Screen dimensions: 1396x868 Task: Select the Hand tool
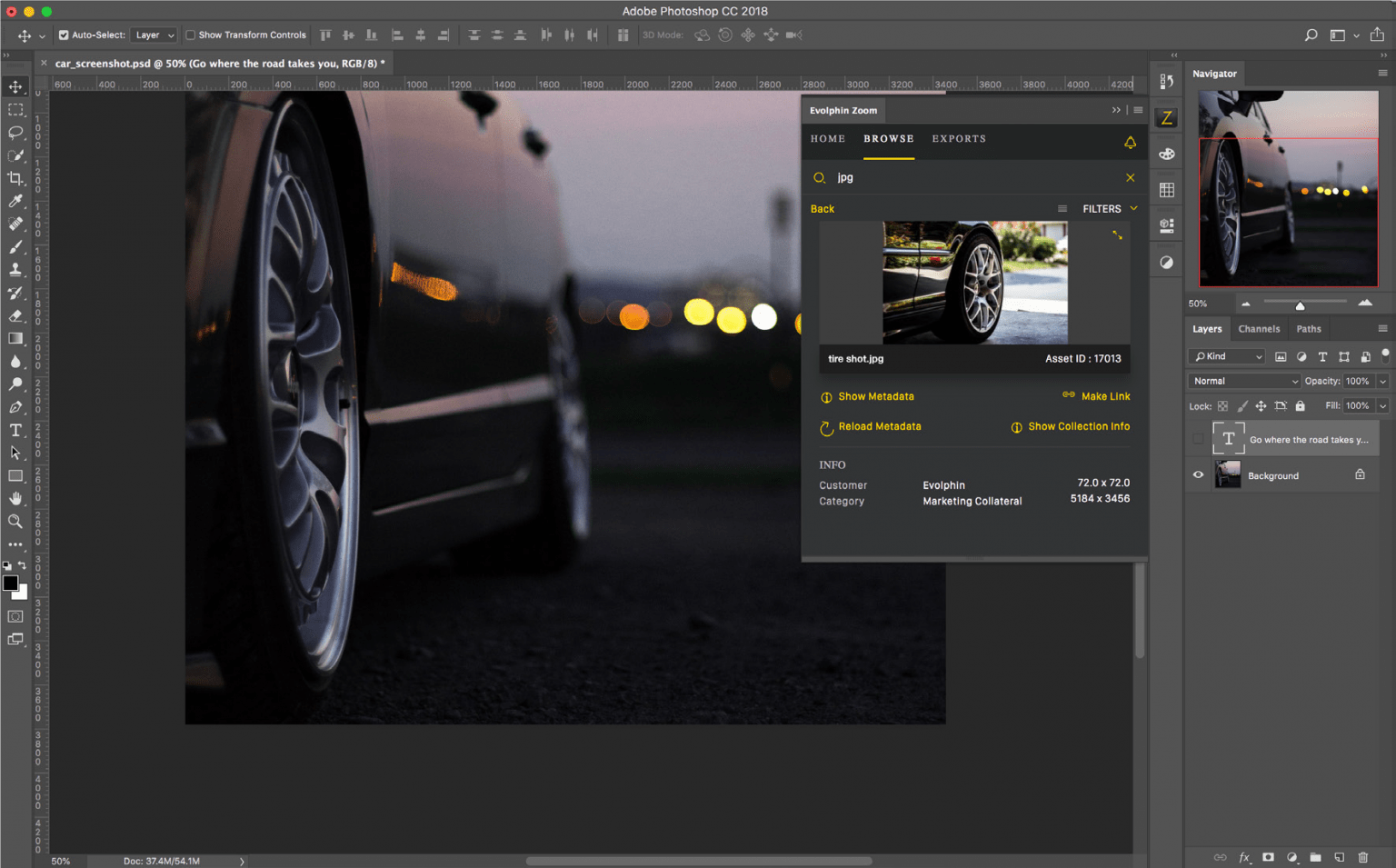(15, 498)
